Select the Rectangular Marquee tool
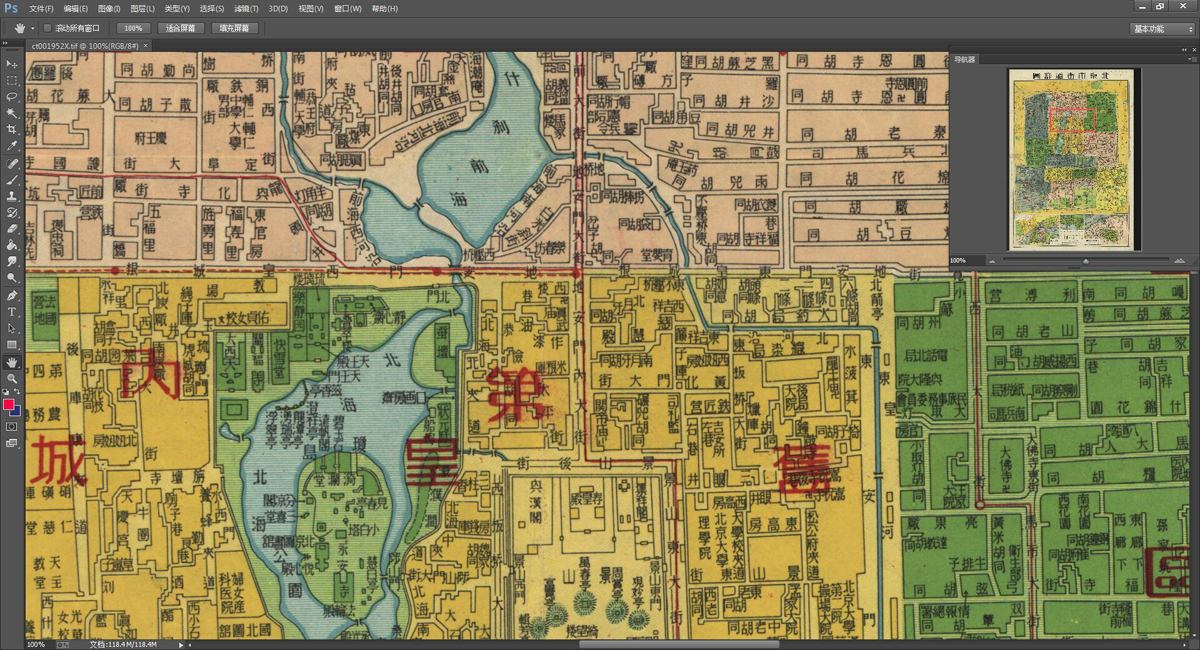Screen dimensions: 1200x650 click(12, 80)
